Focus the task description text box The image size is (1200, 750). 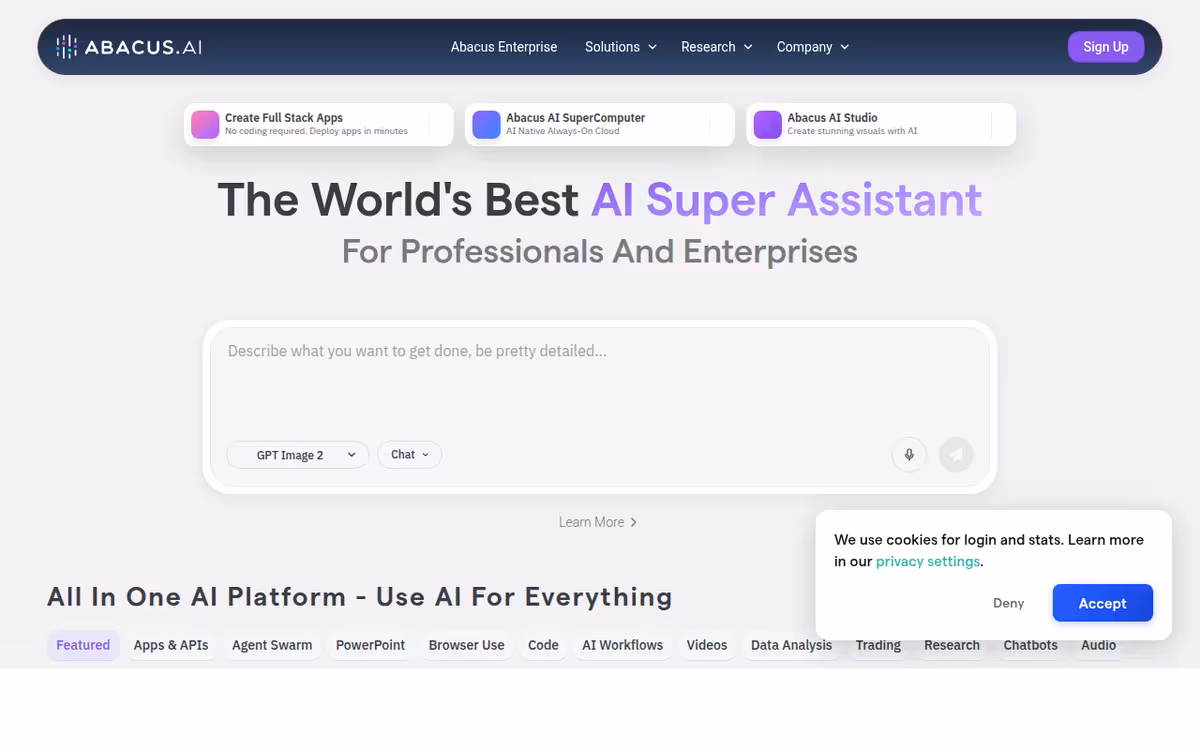tap(600, 380)
